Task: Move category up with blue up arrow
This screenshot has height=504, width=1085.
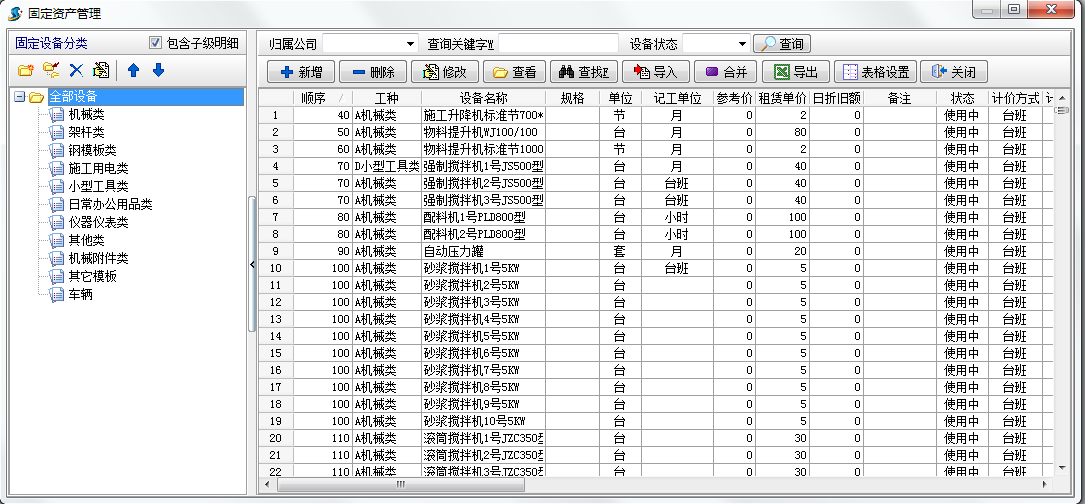Action: pyautogui.click(x=133, y=70)
